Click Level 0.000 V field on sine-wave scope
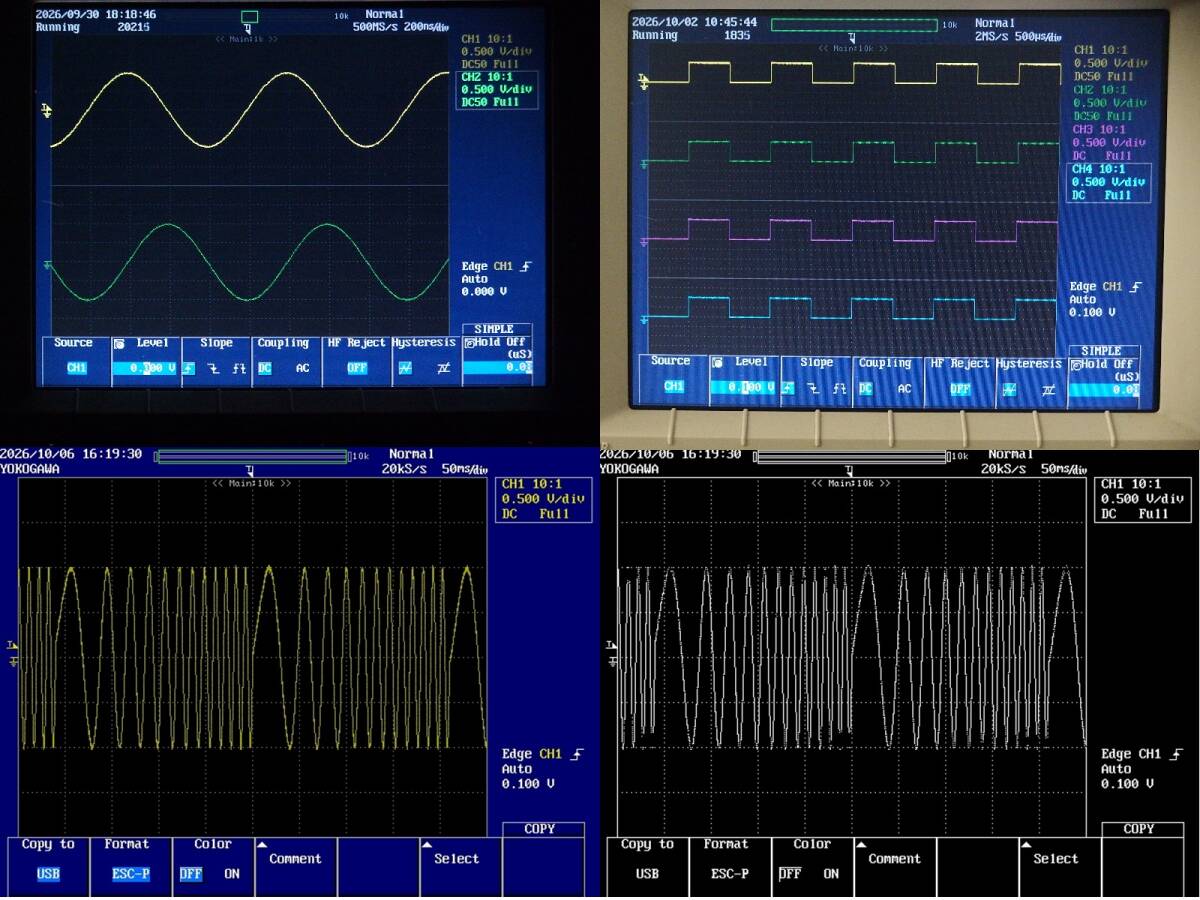This screenshot has height=900, width=1200. click(x=144, y=368)
